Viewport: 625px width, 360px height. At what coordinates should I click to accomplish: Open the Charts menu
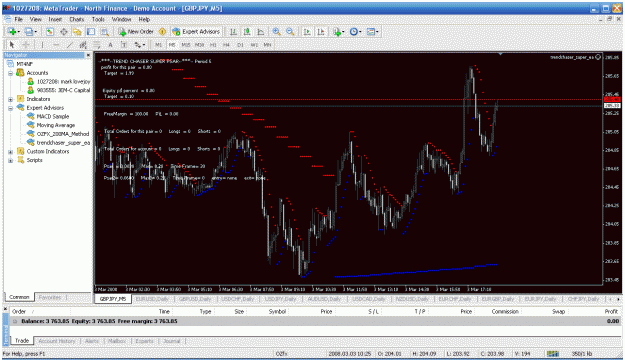pyautogui.click(x=77, y=19)
